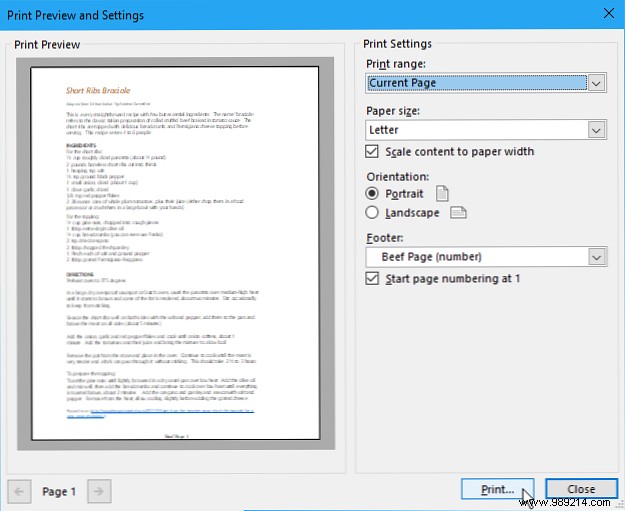Click the page footer text in preview
The width and height of the screenshot is (625, 511).
point(176,436)
